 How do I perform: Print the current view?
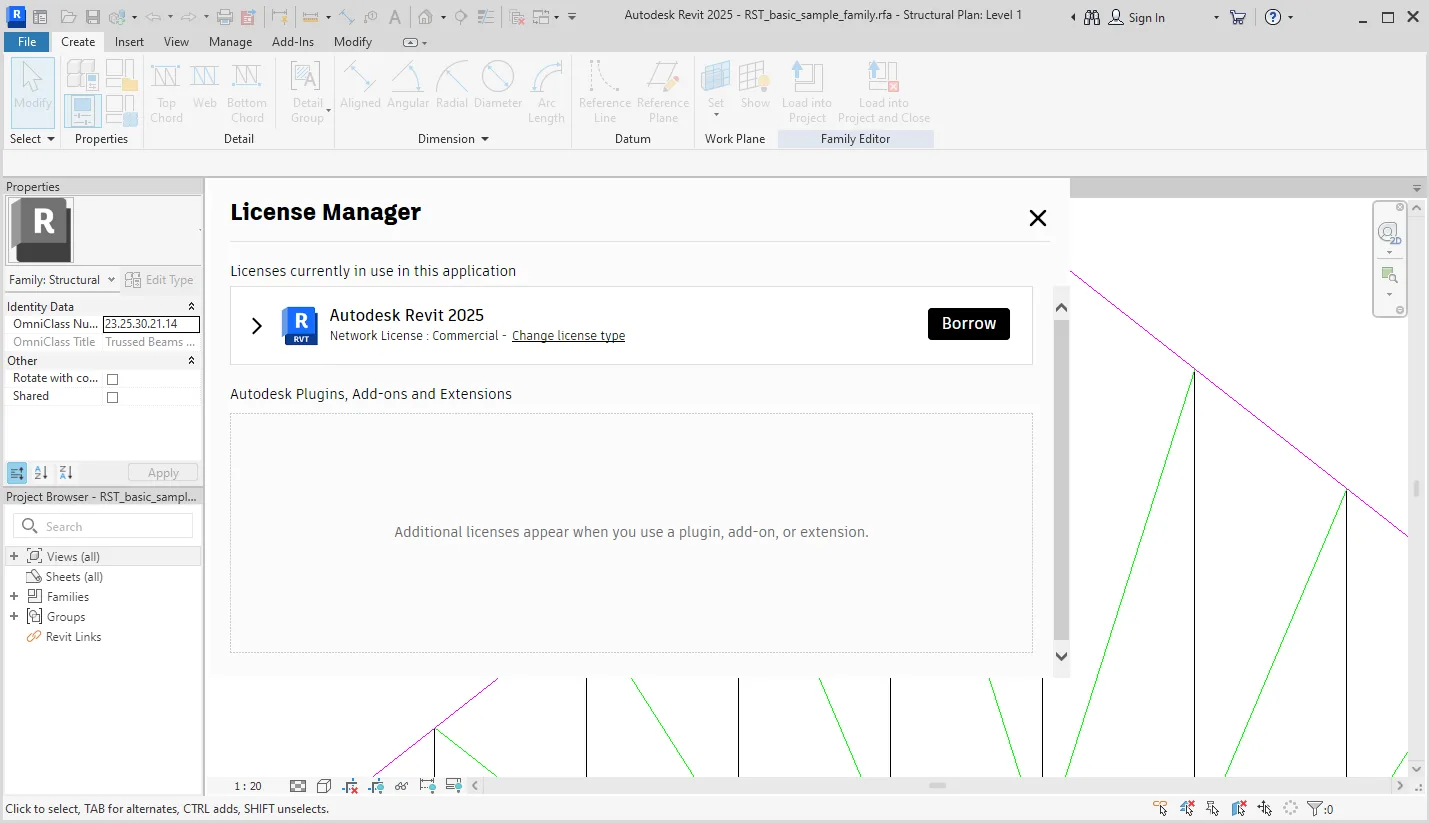225,17
